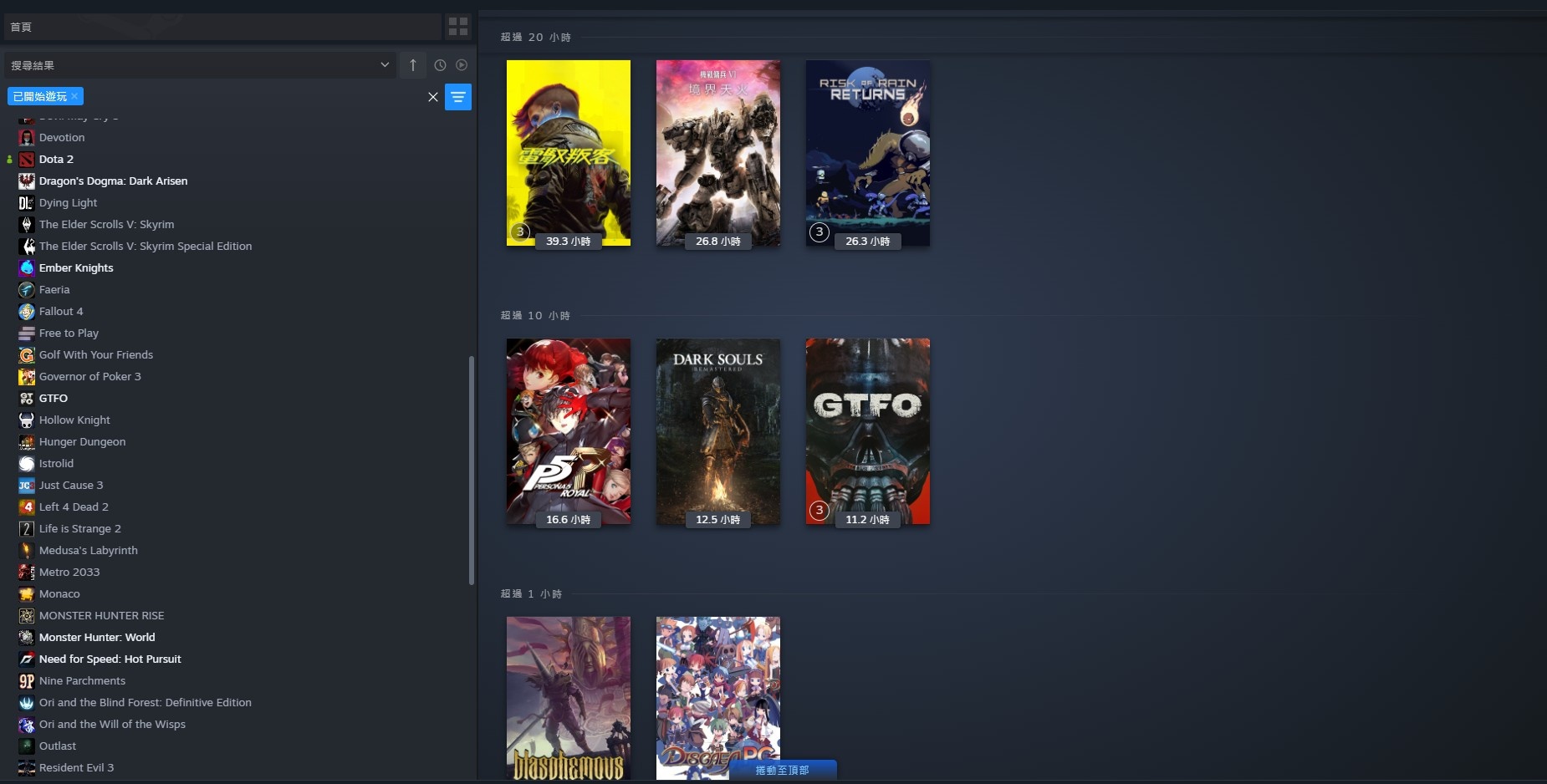This screenshot has width=1547, height=784.
Task: Click the Dota 2 game icon
Action: pos(27,160)
